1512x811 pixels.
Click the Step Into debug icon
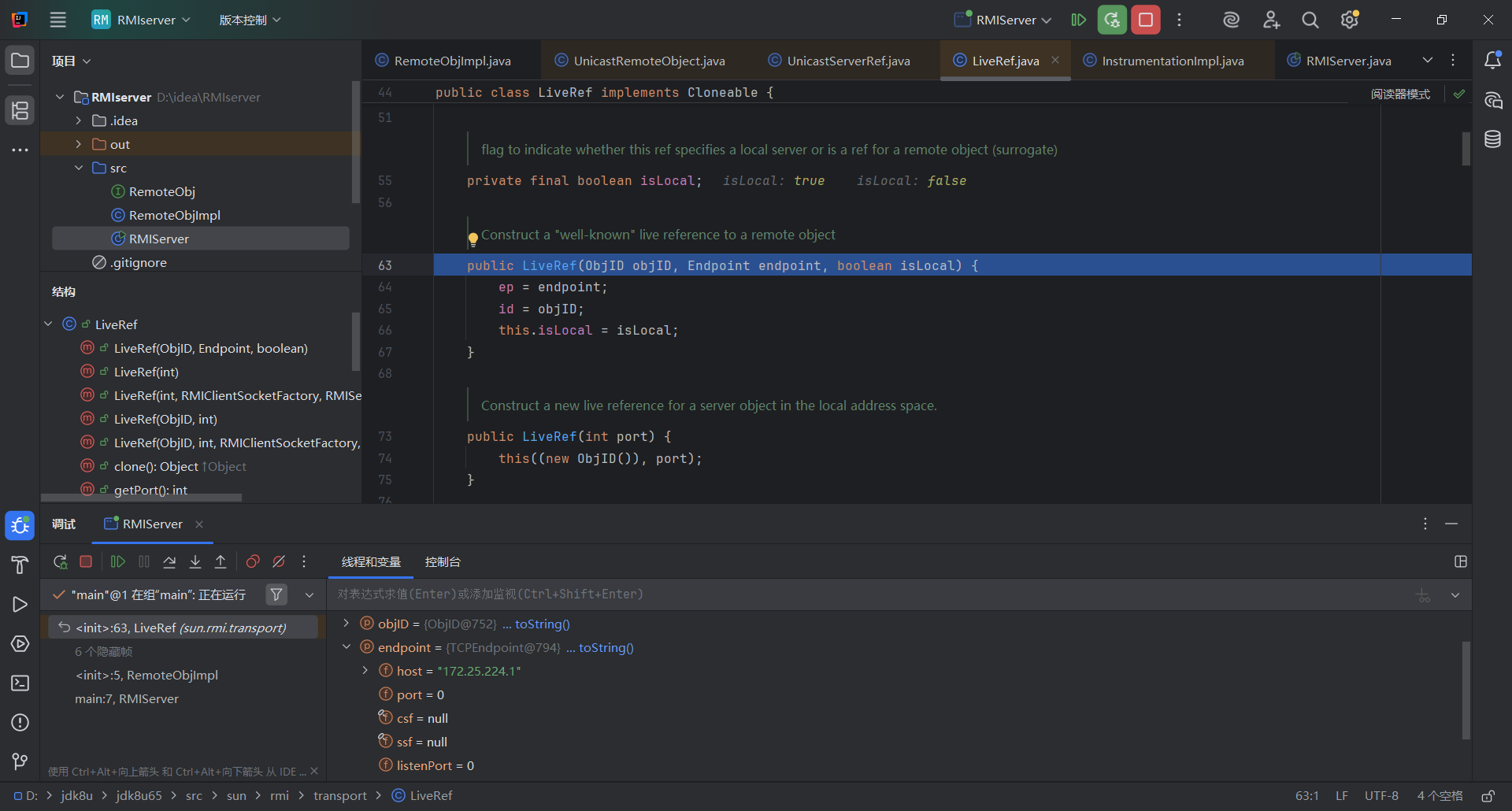pyautogui.click(x=195, y=561)
